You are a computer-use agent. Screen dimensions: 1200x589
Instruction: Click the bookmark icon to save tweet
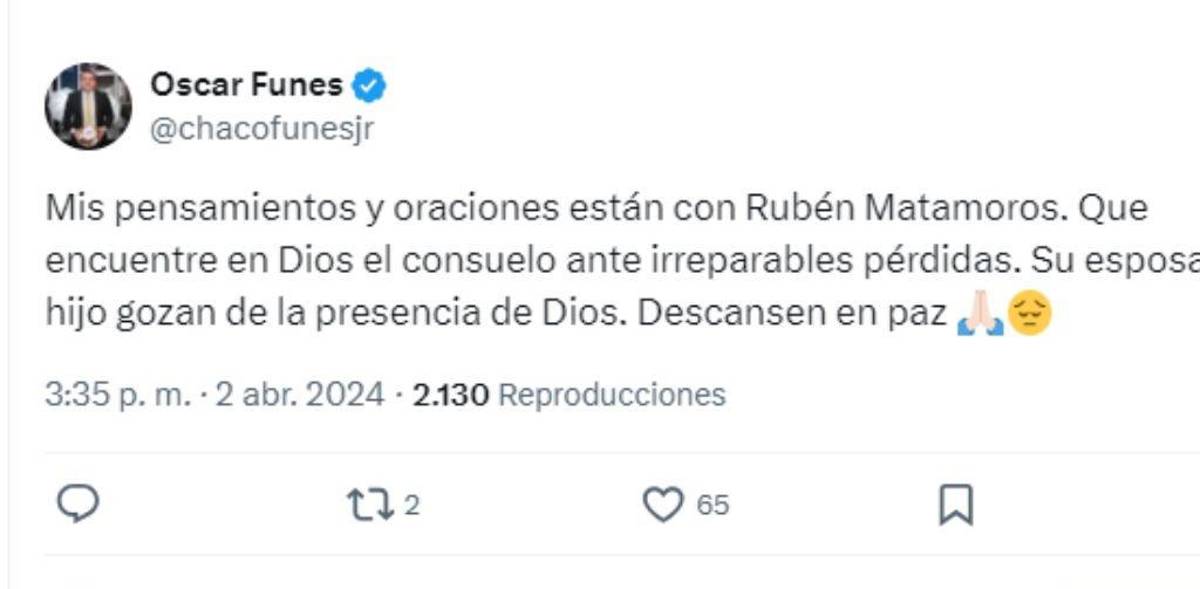click(957, 506)
